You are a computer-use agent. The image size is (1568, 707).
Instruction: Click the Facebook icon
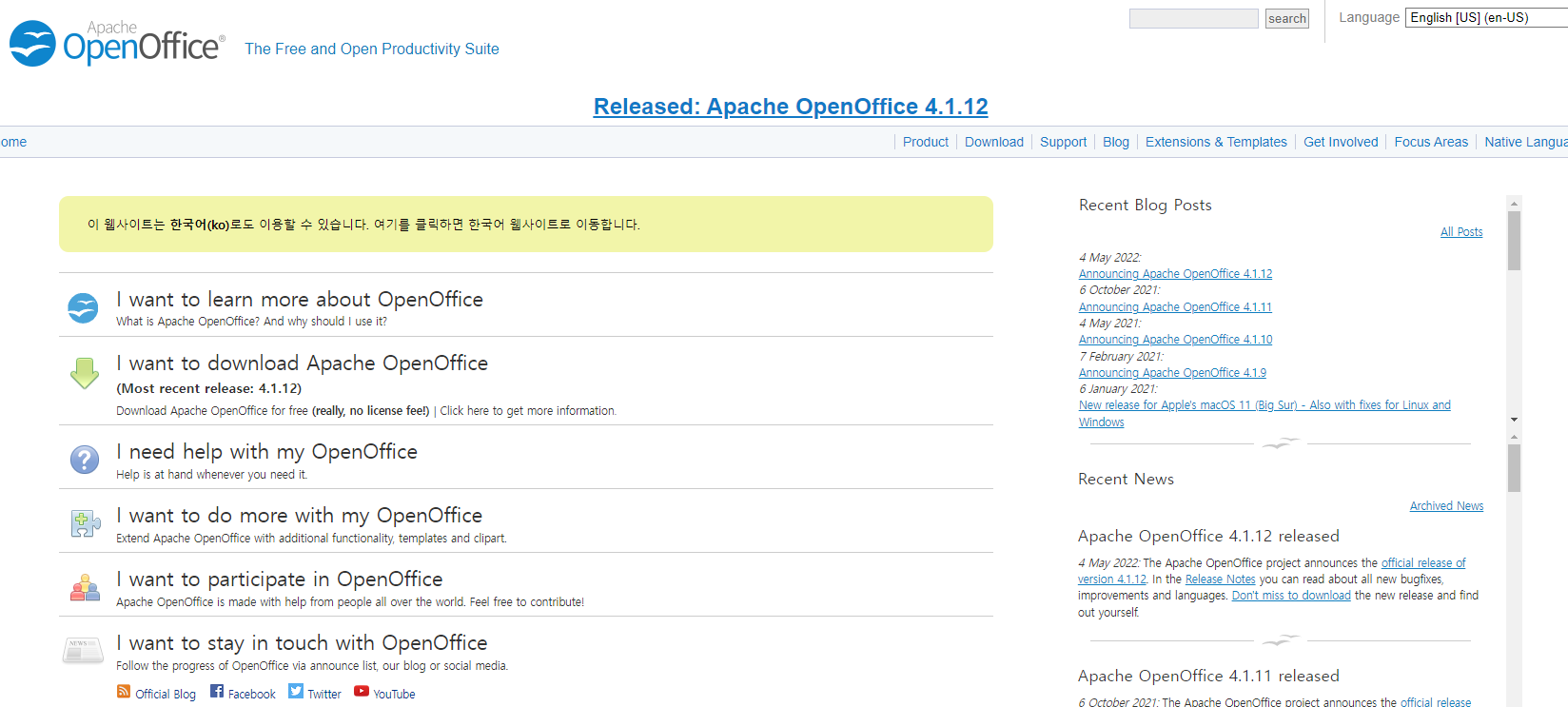(x=217, y=692)
